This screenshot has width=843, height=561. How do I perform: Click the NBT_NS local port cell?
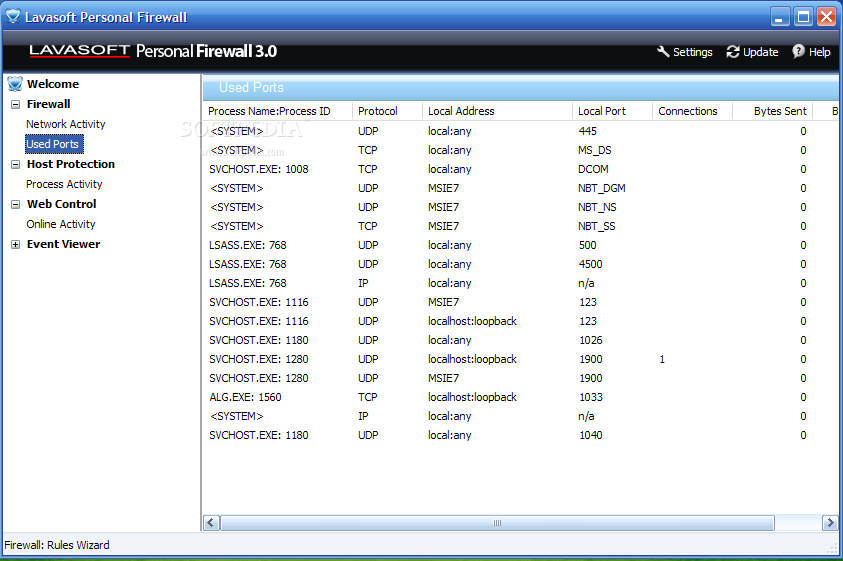597,207
